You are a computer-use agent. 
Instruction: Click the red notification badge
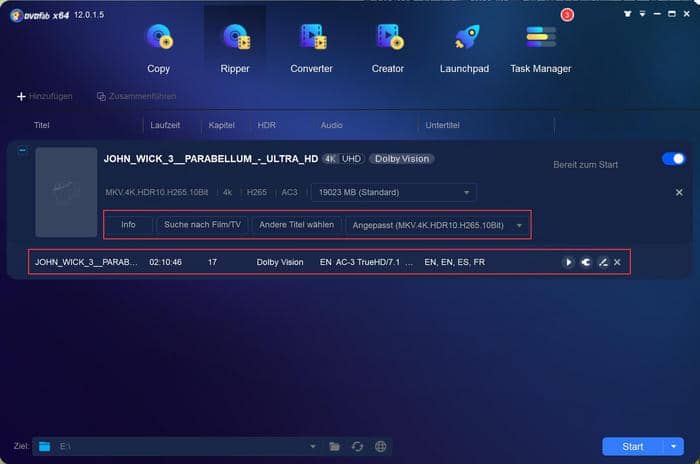pyautogui.click(x=567, y=15)
